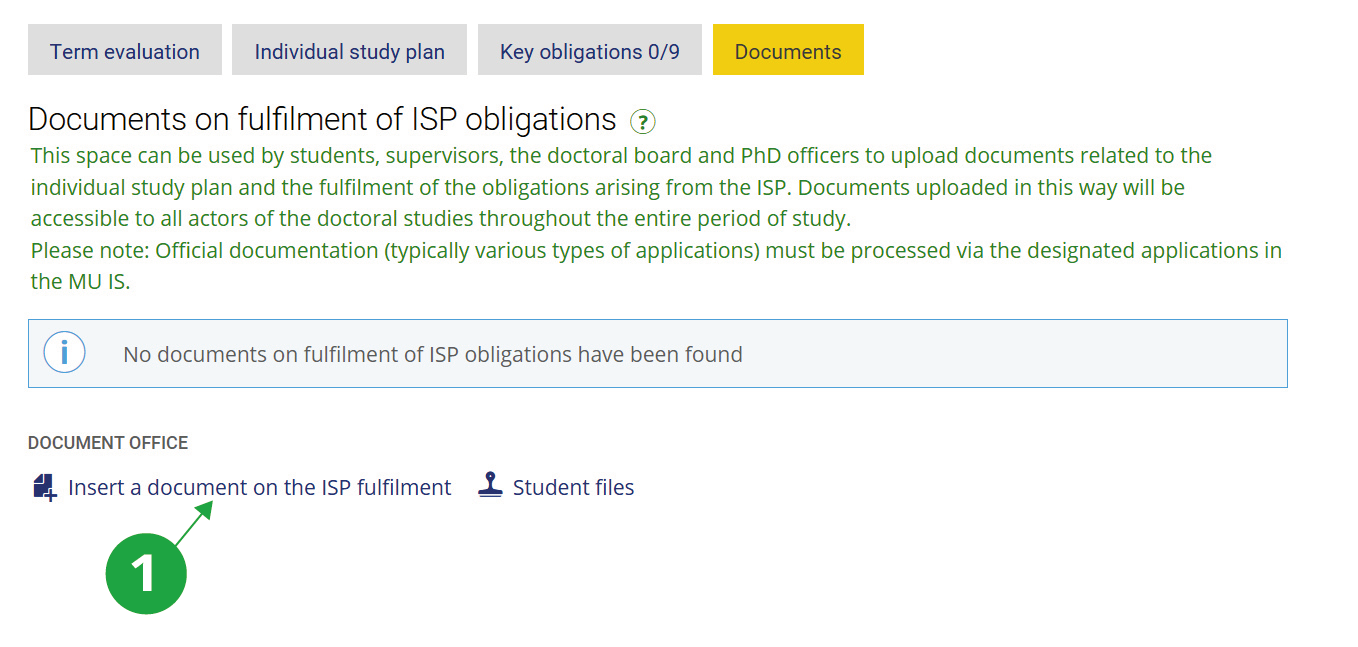Viewport: 1358px width, 647px height.
Task: Click the blue info circle icon
Action: [x=65, y=353]
